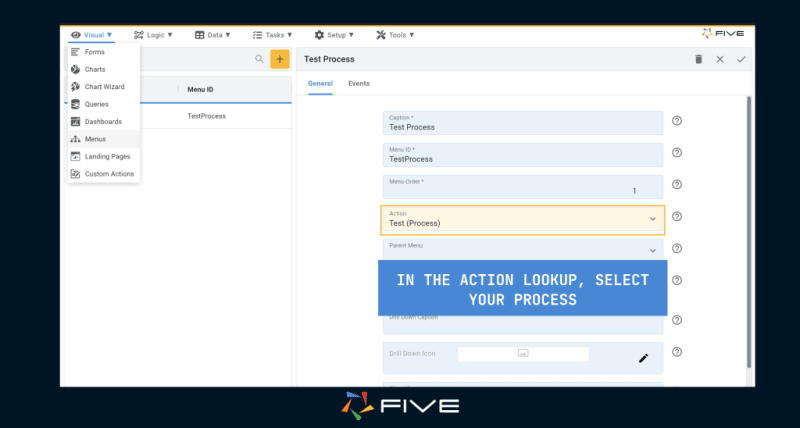The height and width of the screenshot is (428, 800).
Task: Open Landing Pages menu entry
Action: 104,156
